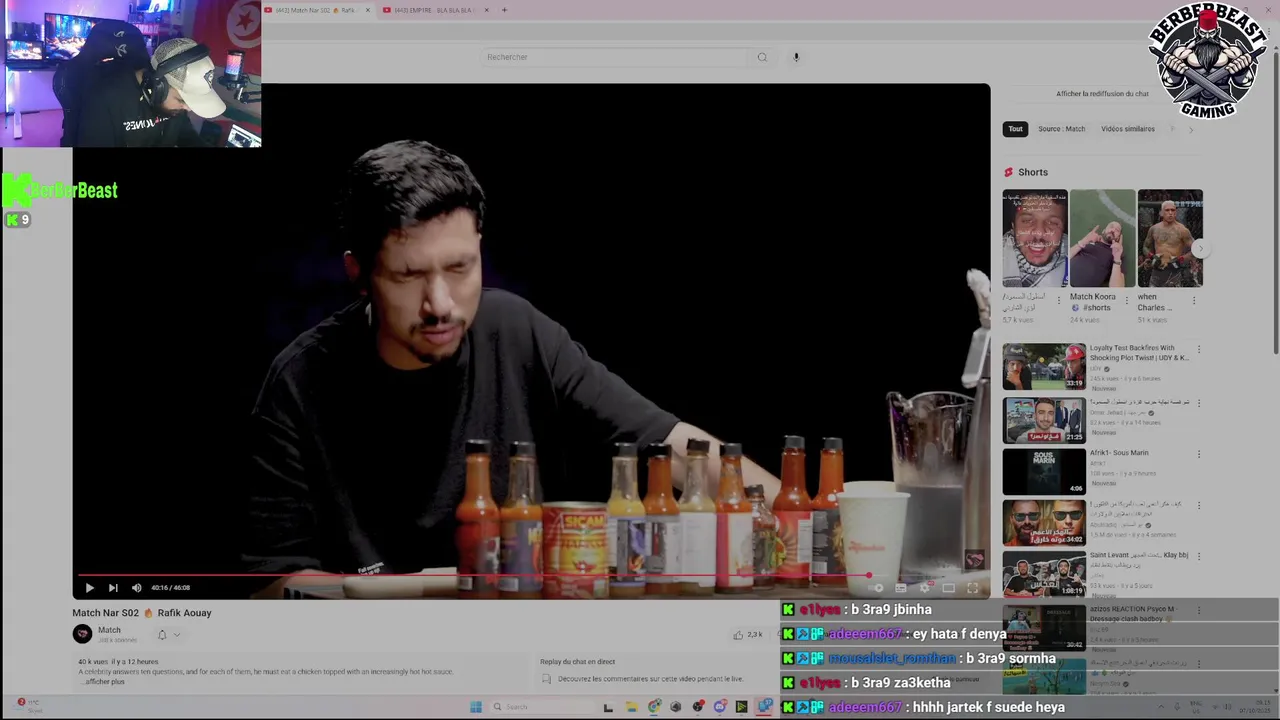Click video title Match Nar S02 Rafik Aouay
This screenshot has width=1280, height=720.
[x=142, y=613]
